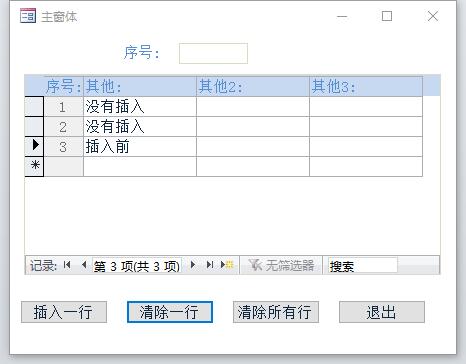Click 序号 cell with value 3
Screen dimensions: 466x364
click(x=64, y=147)
